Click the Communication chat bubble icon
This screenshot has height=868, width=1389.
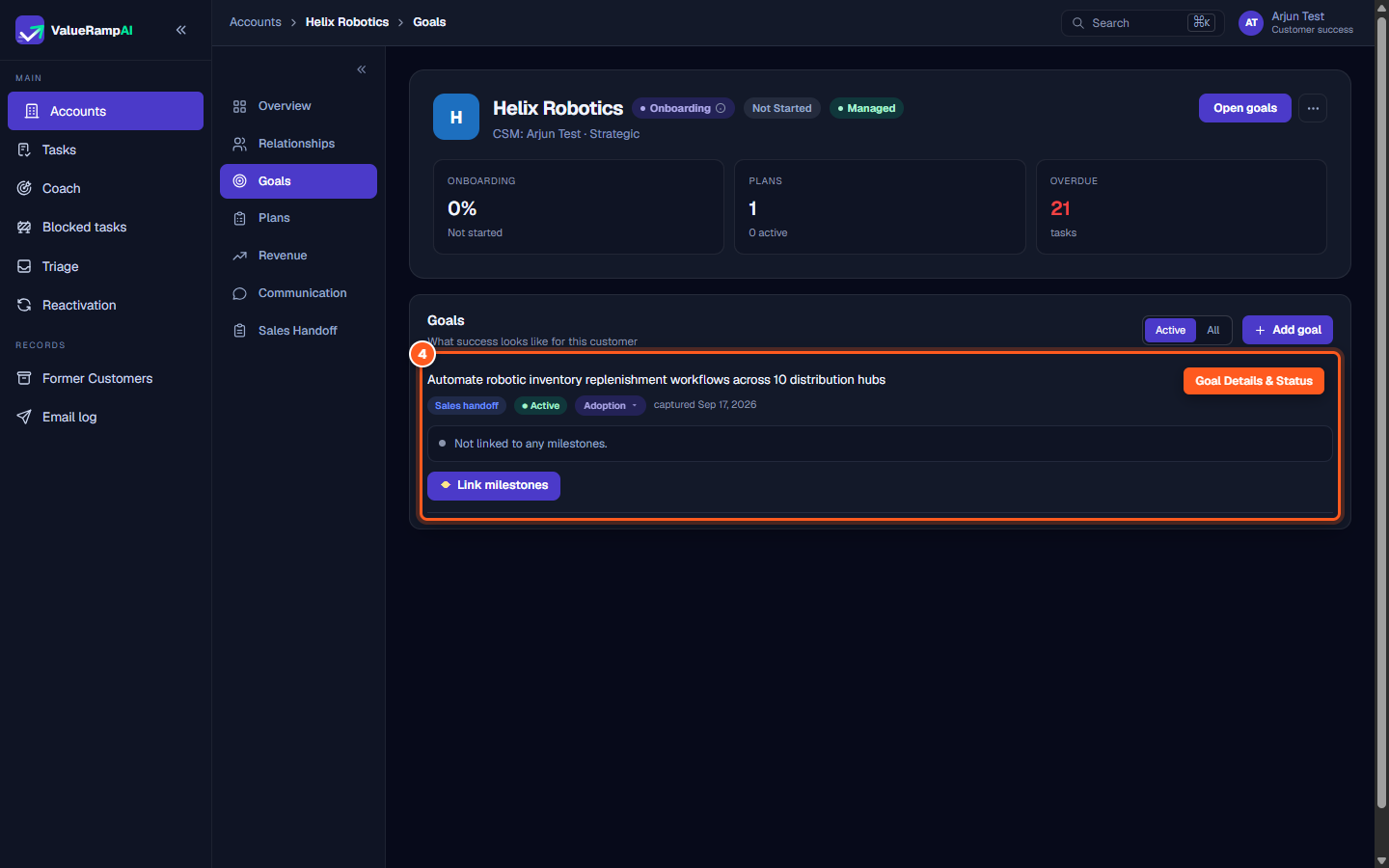click(240, 293)
